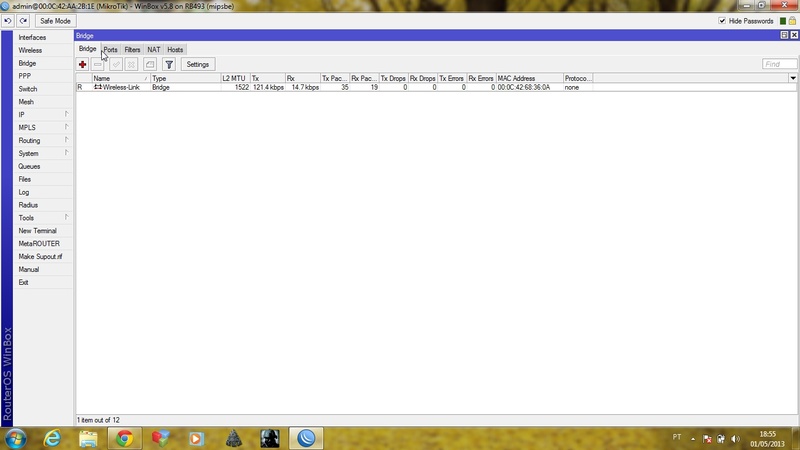
Task: Expand IP submenu
Action: [x=43, y=114]
